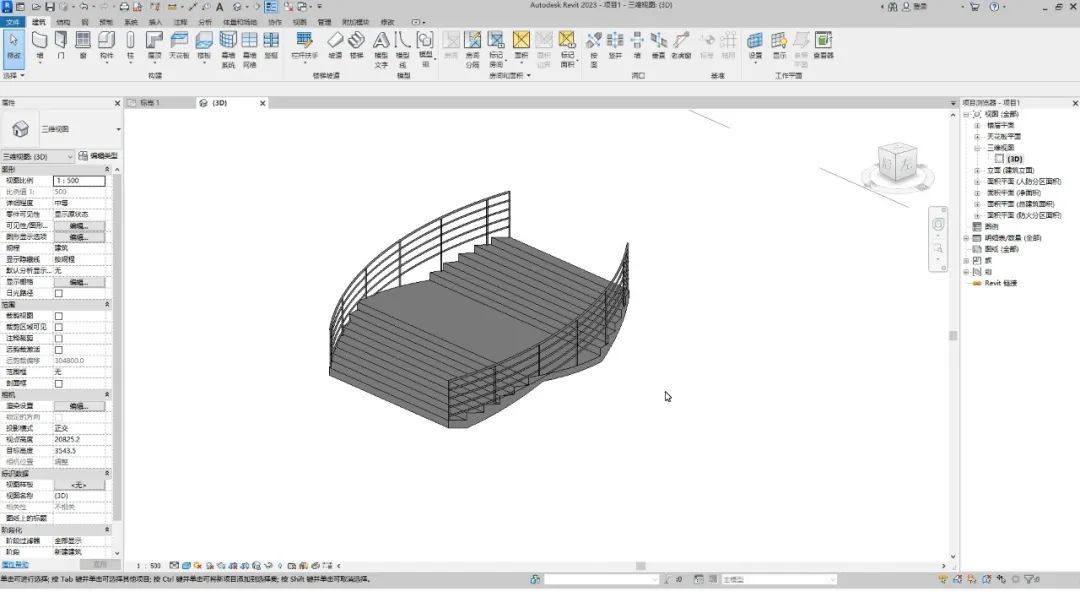
Task: Pick the Window (窗) tool
Action: click(x=83, y=45)
